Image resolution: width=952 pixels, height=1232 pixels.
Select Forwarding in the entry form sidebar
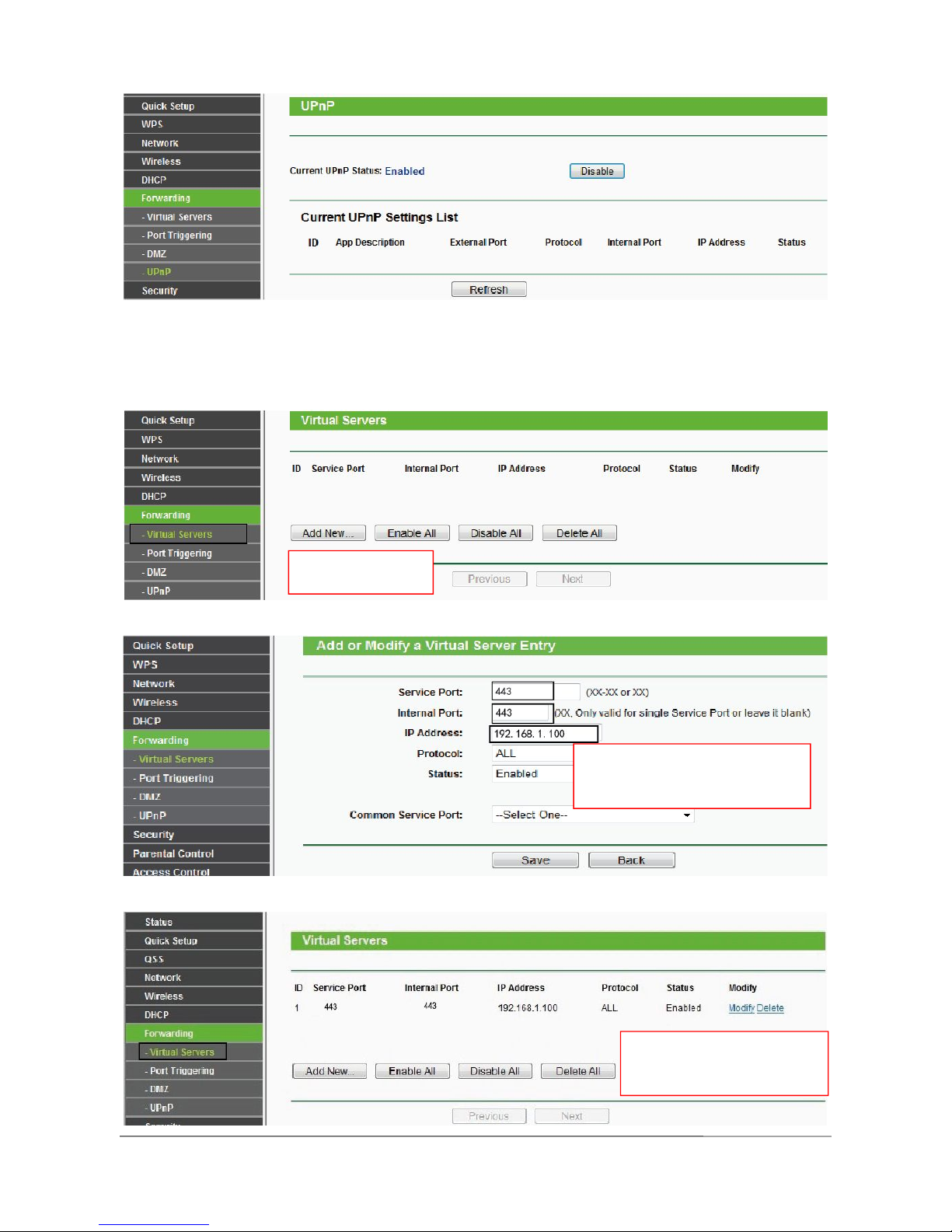click(x=197, y=740)
